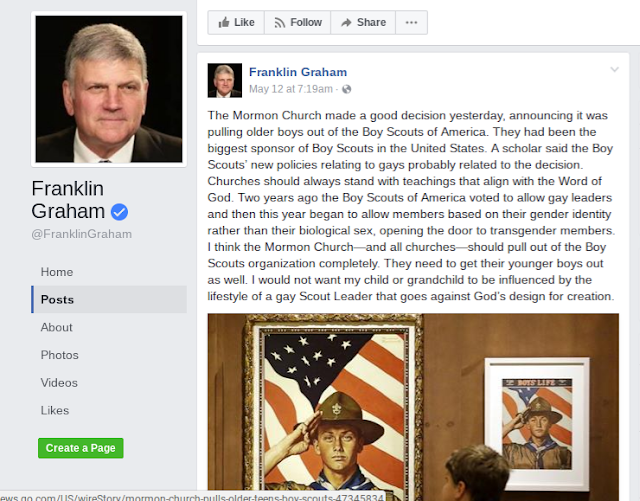The width and height of the screenshot is (640, 501).
Task: Click the globe public-privacy icon
Action: click(x=347, y=89)
